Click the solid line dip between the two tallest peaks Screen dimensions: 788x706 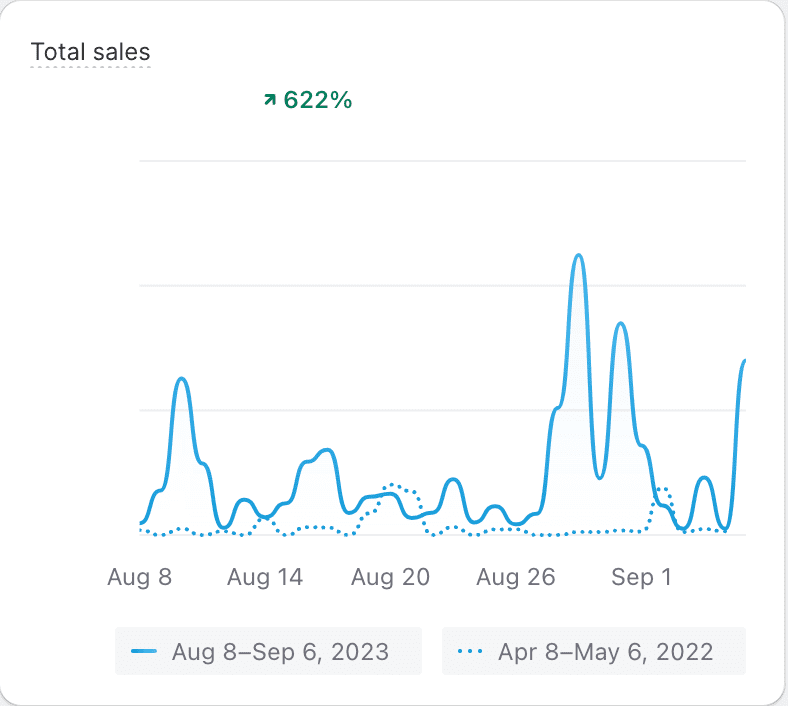(x=599, y=477)
